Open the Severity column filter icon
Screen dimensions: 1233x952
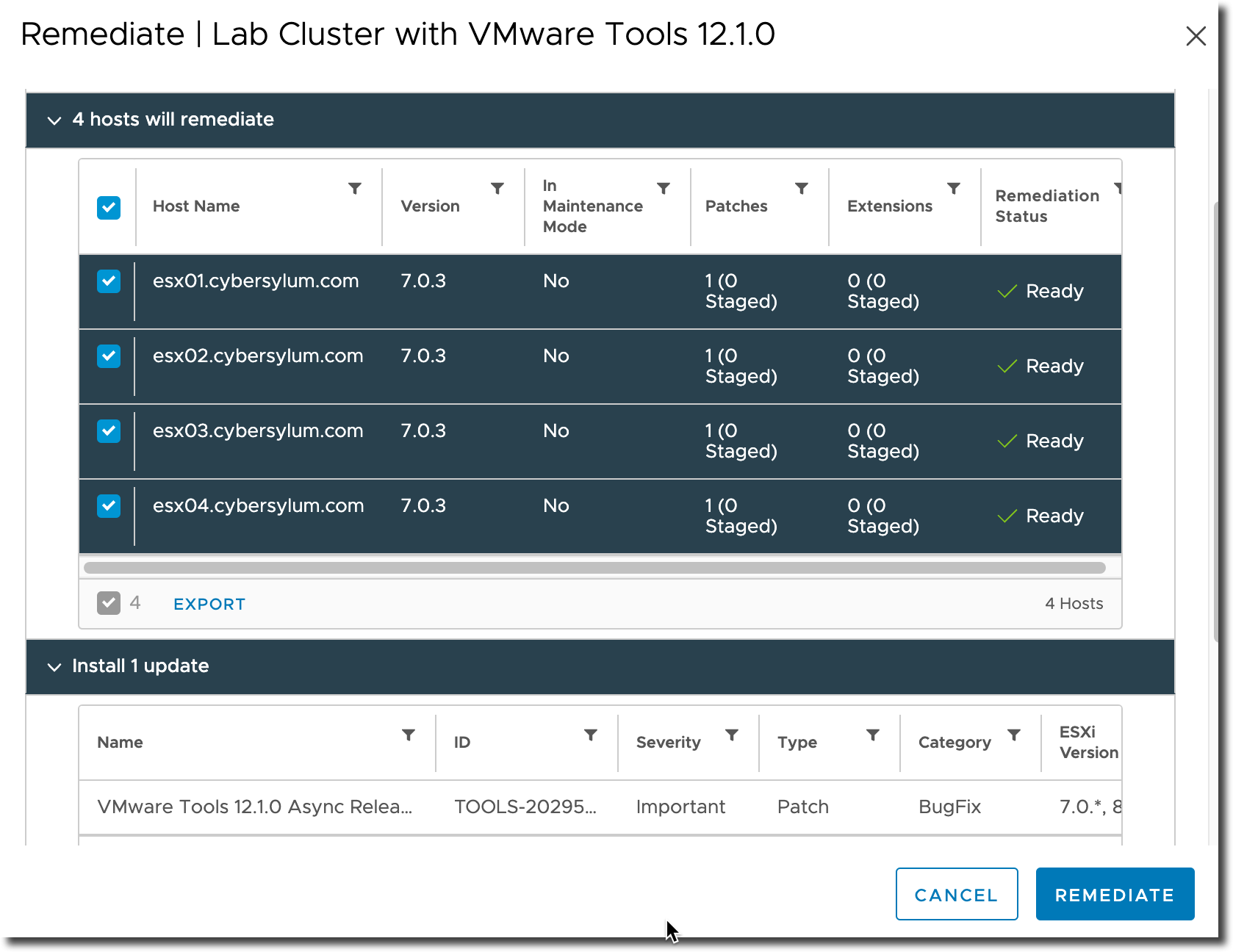tap(732, 735)
